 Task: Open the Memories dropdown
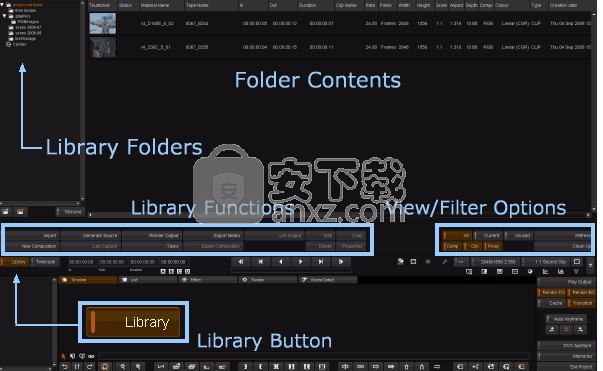[566, 356]
